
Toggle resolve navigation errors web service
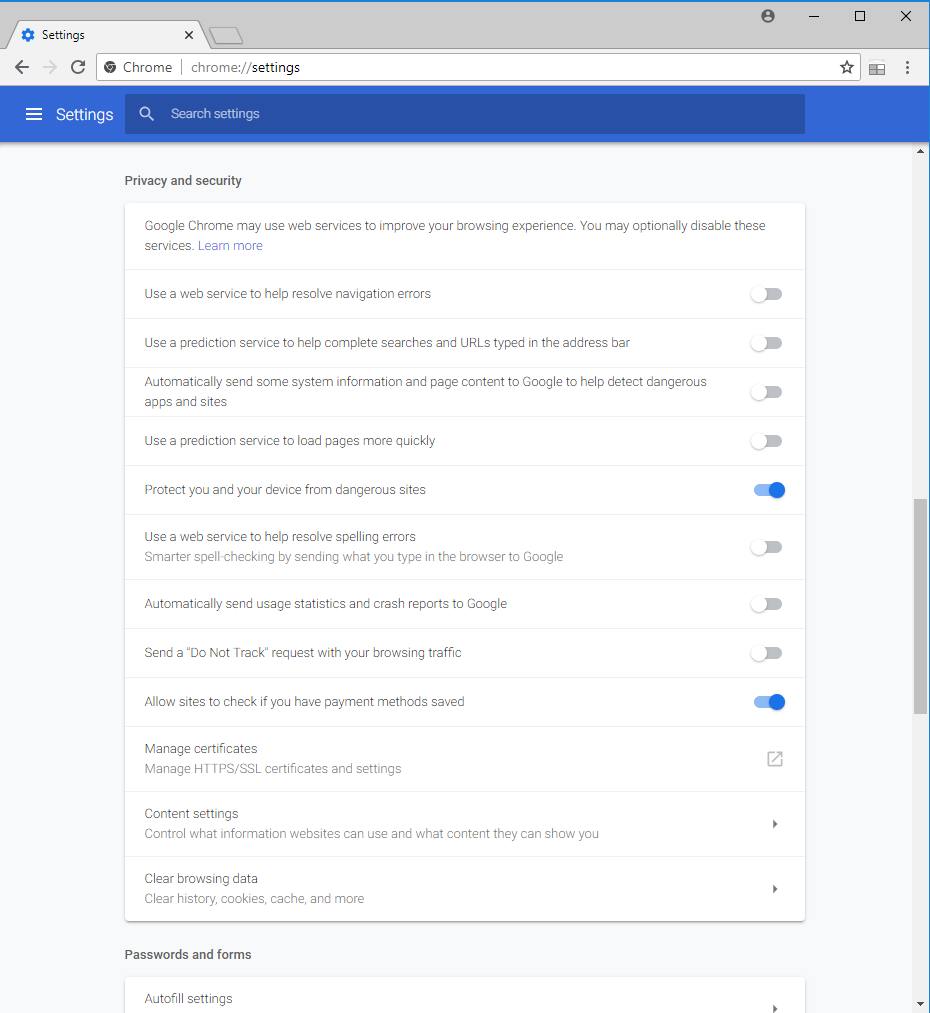(x=767, y=295)
